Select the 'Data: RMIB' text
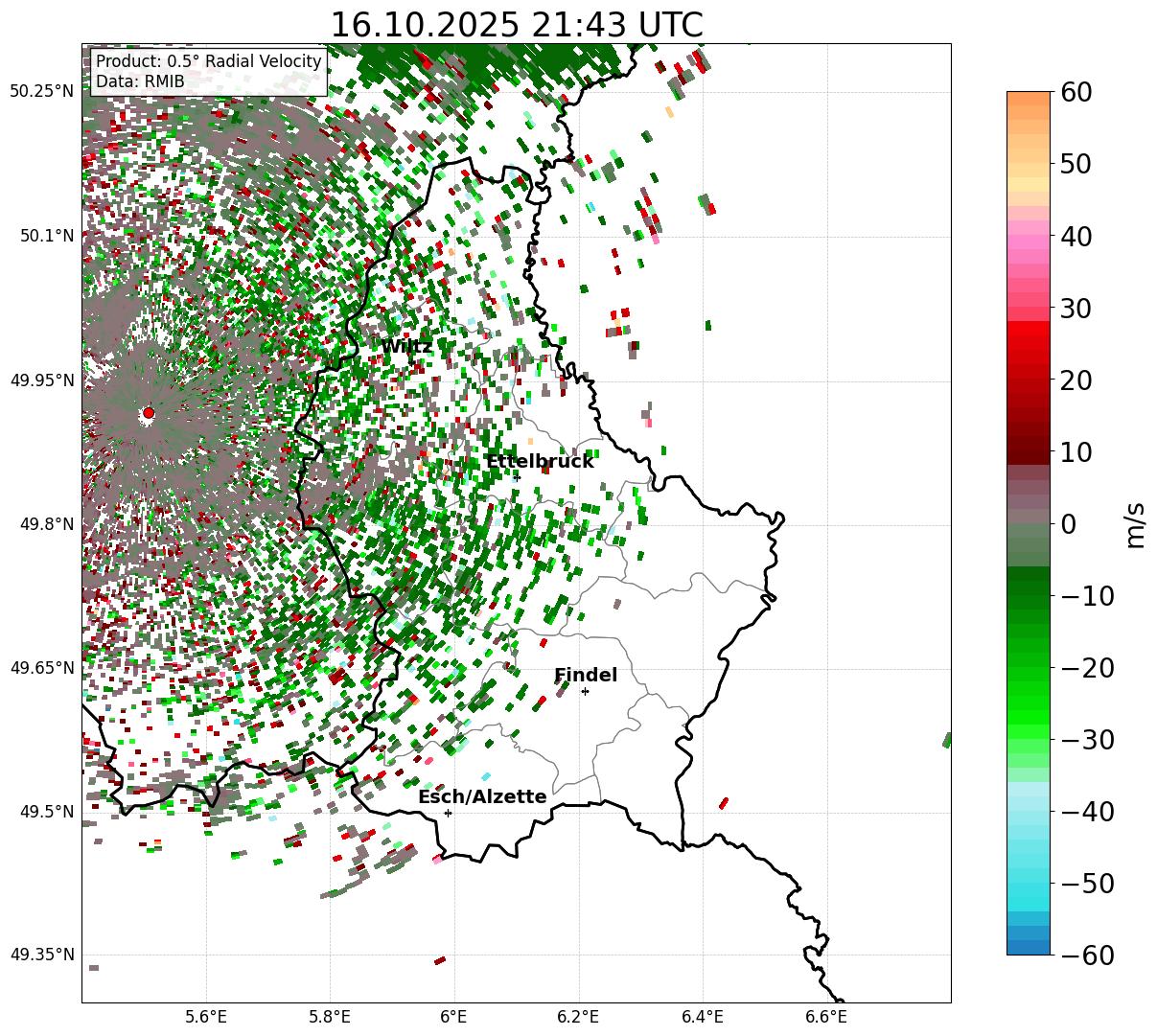 click(x=140, y=82)
